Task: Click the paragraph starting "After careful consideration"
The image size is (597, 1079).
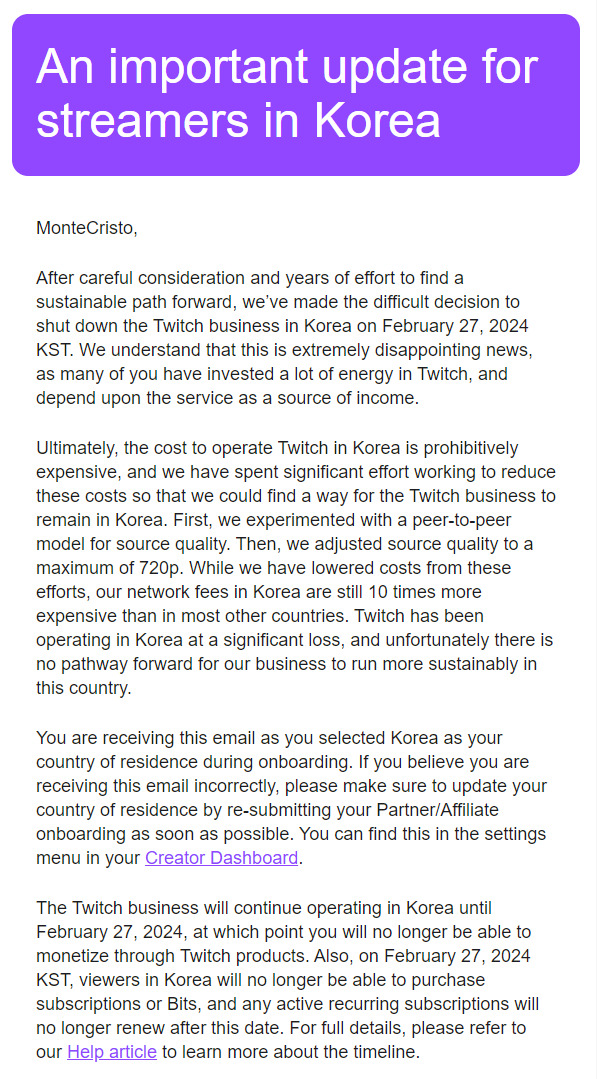Action: click(283, 338)
